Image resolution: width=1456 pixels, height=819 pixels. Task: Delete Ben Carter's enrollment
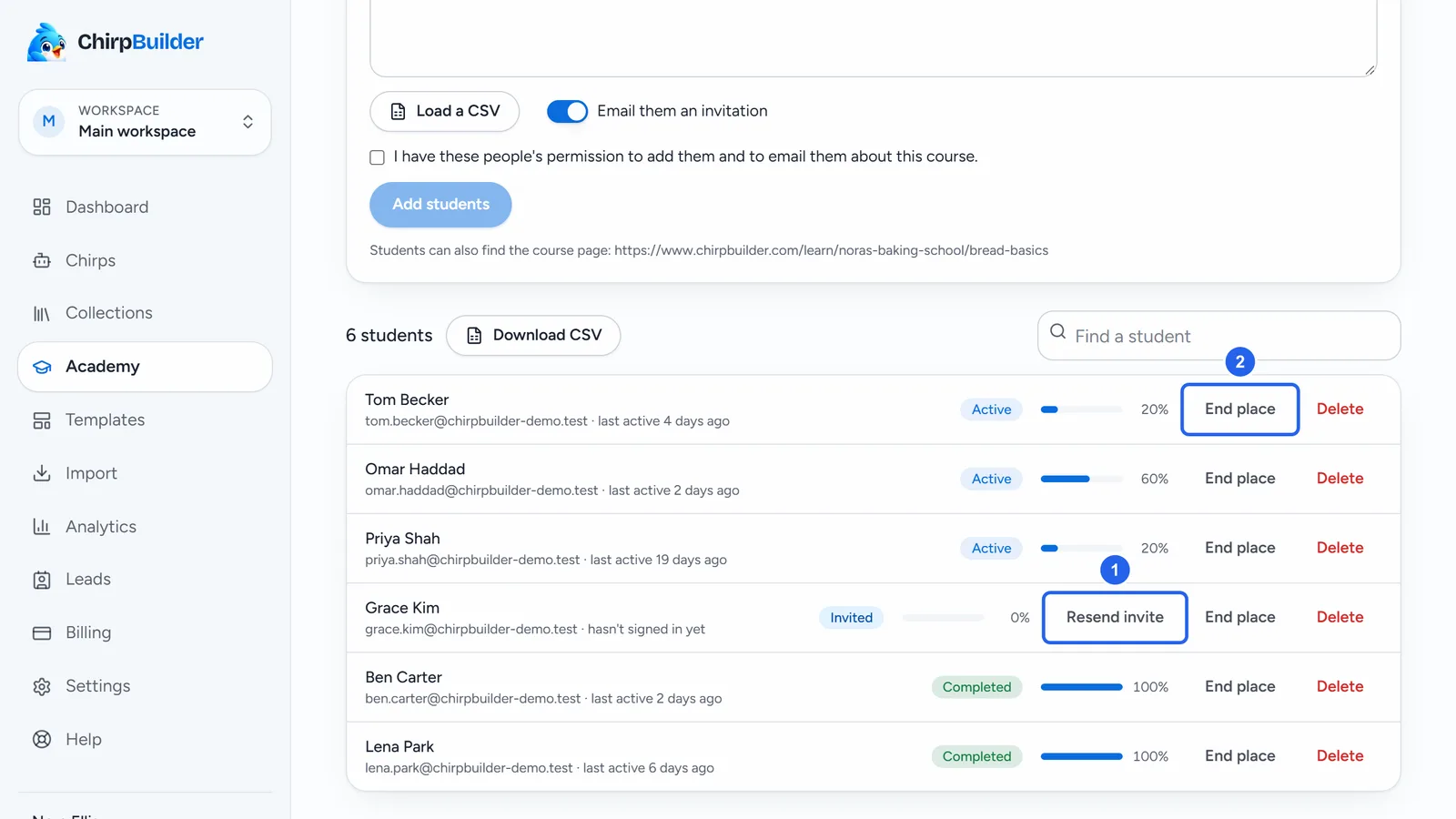tap(1340, 687)
